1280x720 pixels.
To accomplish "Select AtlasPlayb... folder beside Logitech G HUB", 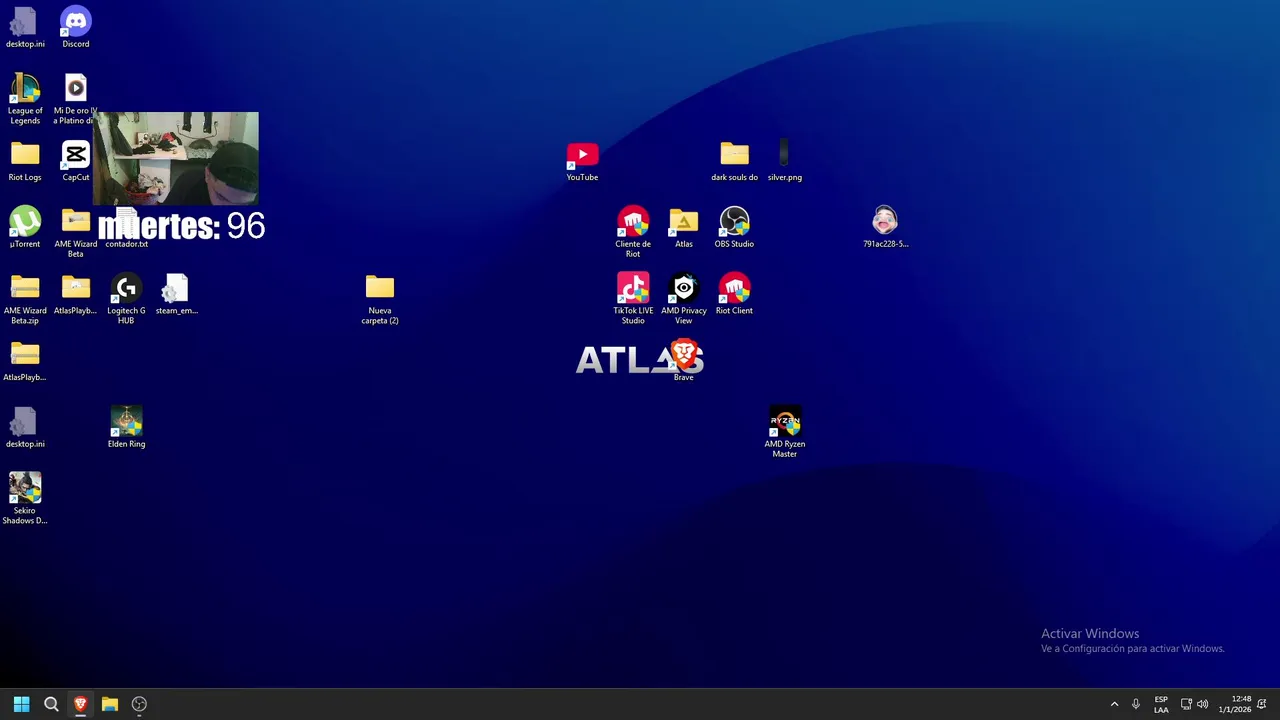I will pyautogui.click(x=76, y=294).
